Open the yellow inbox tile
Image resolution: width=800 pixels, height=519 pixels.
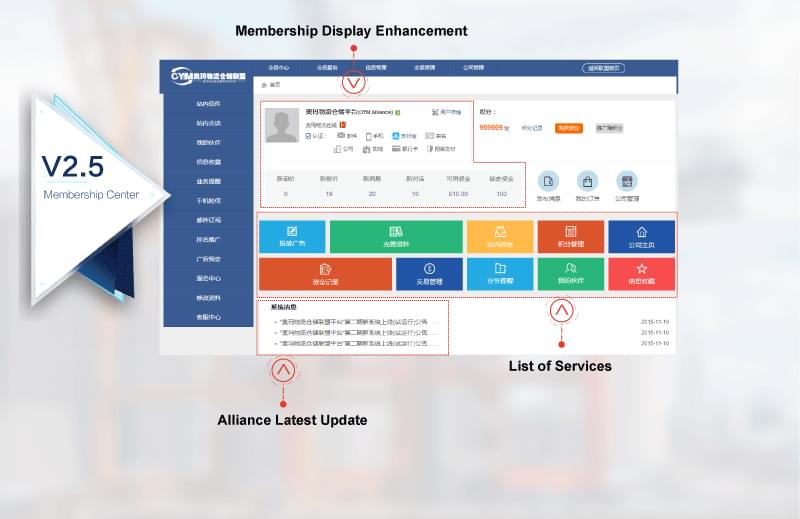click(x=500, y=237)
